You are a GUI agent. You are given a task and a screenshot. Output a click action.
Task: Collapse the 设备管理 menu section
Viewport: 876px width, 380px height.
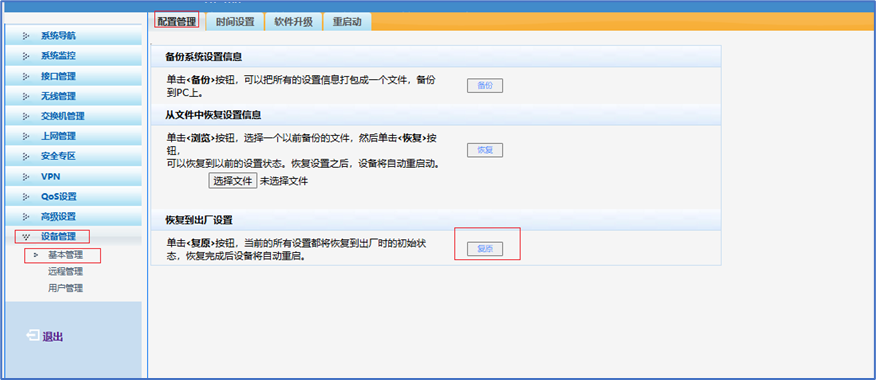tap(73, 236)
